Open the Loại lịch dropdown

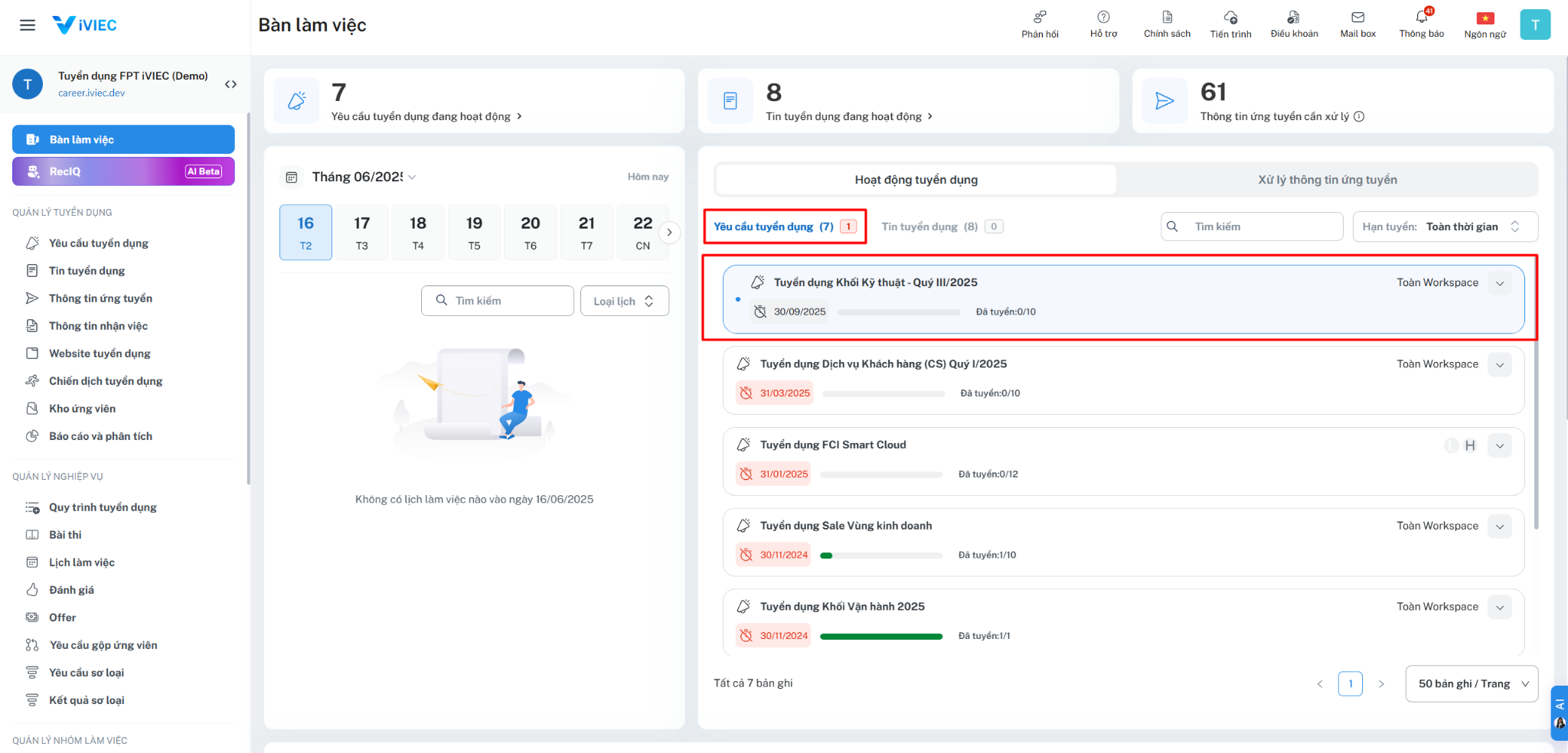pyautogui.click(x=624, y=301)
